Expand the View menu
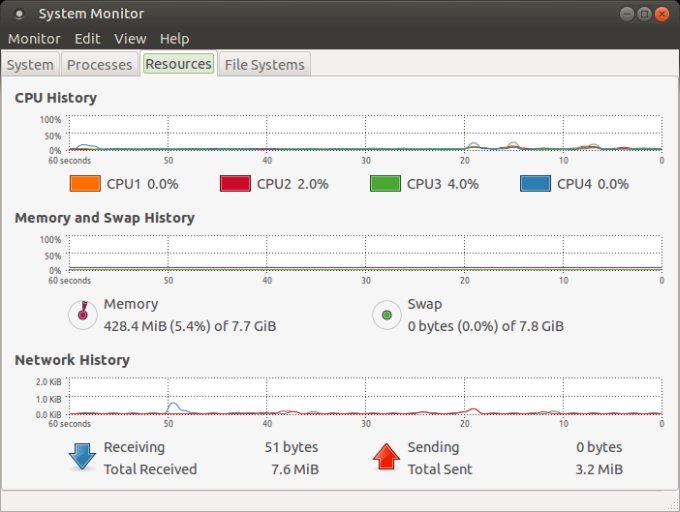The width and height of the screenshot is (680, 512). coord(130,39)
